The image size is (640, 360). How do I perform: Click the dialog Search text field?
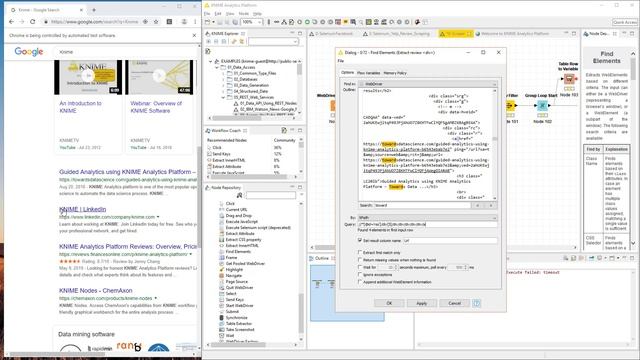(x=422, y=205)
